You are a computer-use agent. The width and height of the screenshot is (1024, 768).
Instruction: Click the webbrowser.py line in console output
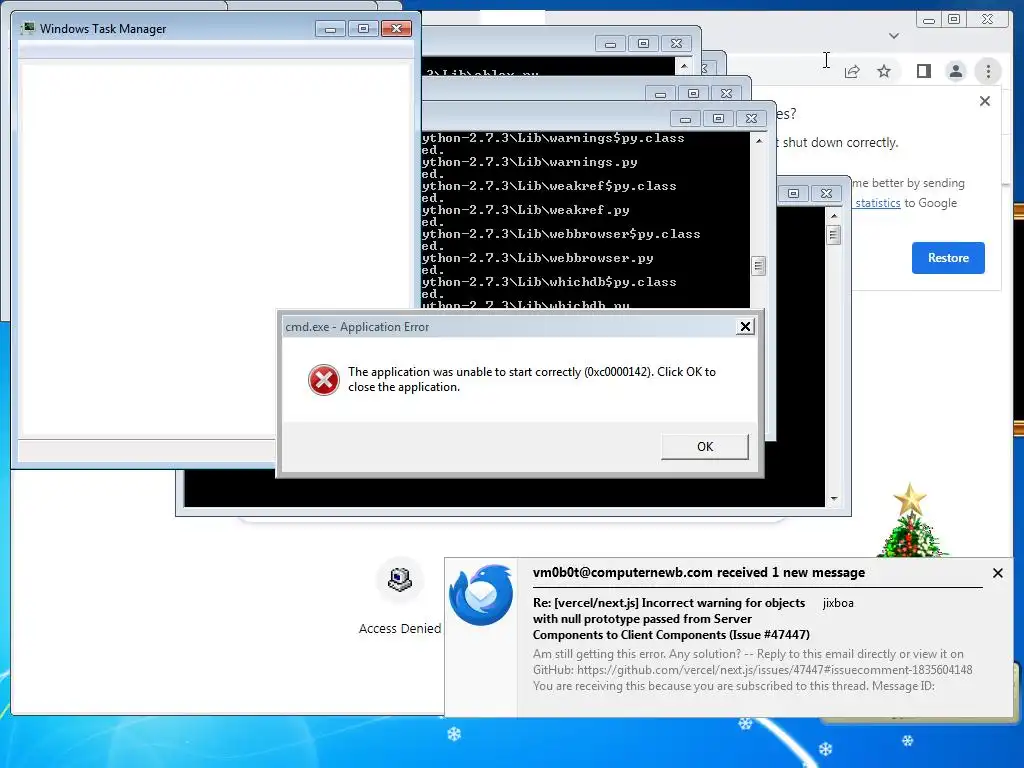[x=537, y=258]
